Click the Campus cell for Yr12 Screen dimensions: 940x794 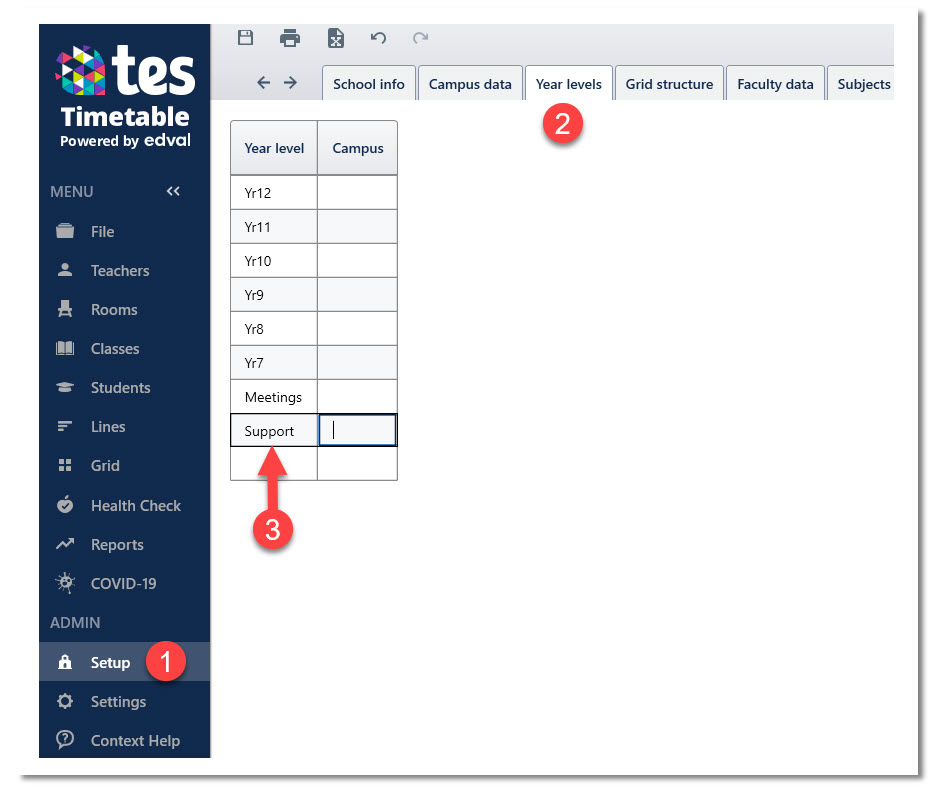click(357, 193)
